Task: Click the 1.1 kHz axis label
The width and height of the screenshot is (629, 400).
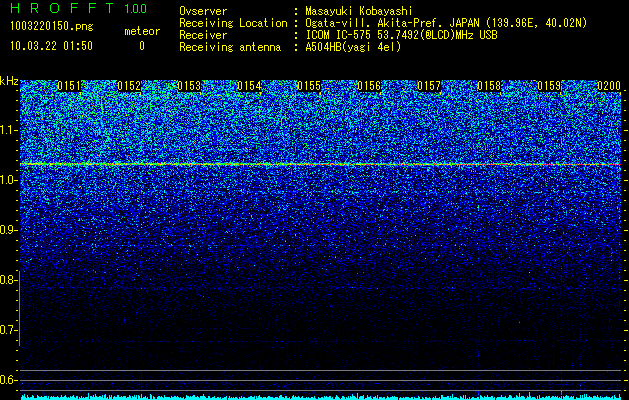Action: coord(9,130)
